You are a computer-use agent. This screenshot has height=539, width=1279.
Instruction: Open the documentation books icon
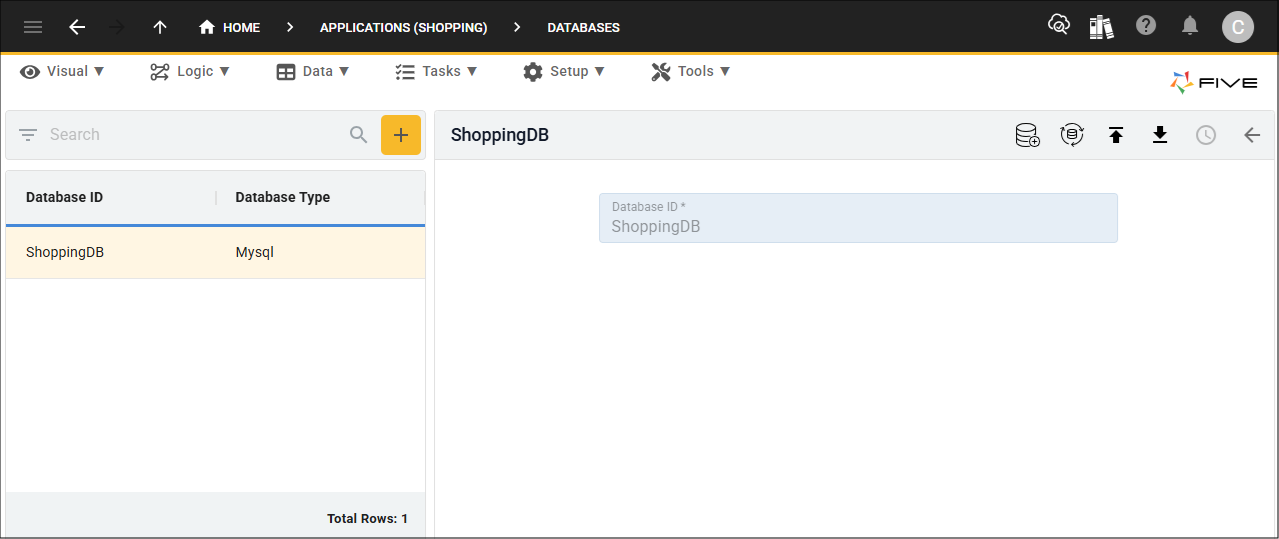(1101, 27)
